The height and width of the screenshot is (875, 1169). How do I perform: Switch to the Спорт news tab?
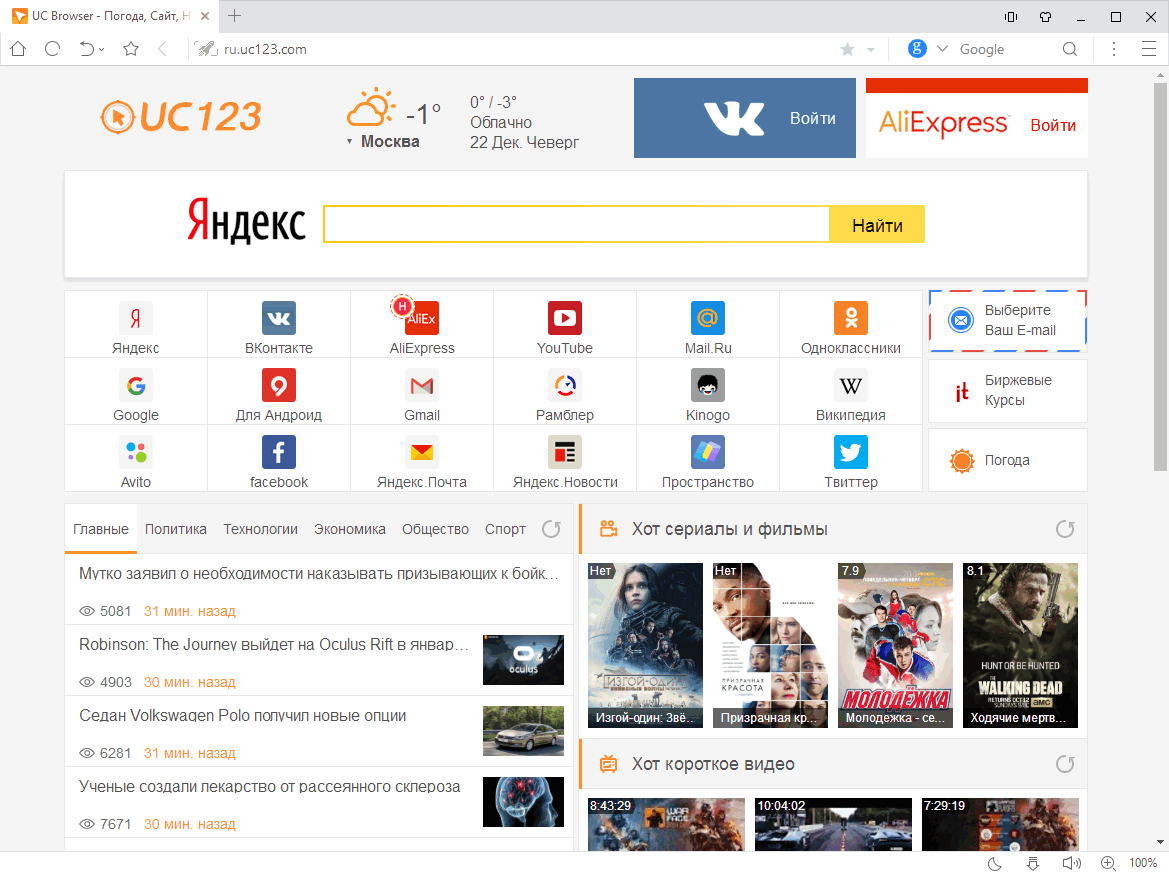click(505, 529)
